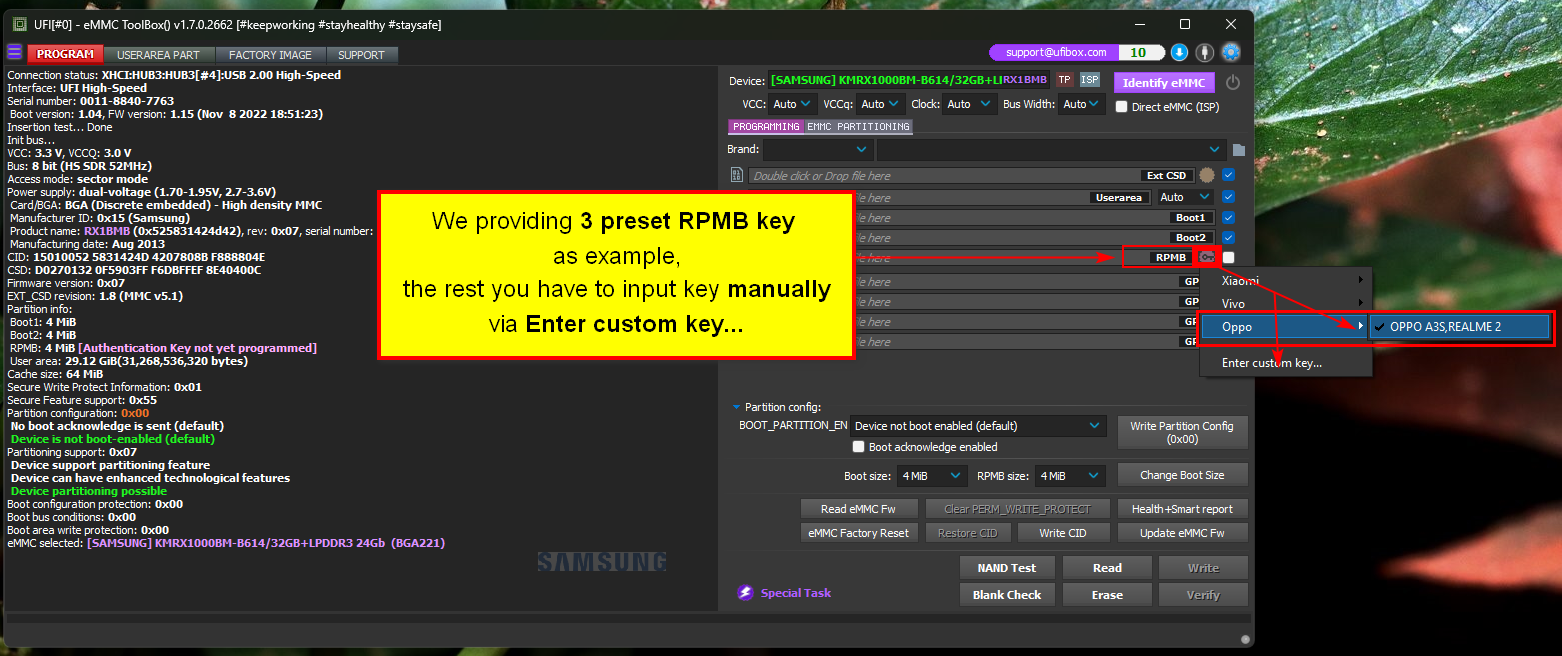Click the RPMB key icon
The height and width of the screenshot is (656, 1562).
coord(1207,257)
